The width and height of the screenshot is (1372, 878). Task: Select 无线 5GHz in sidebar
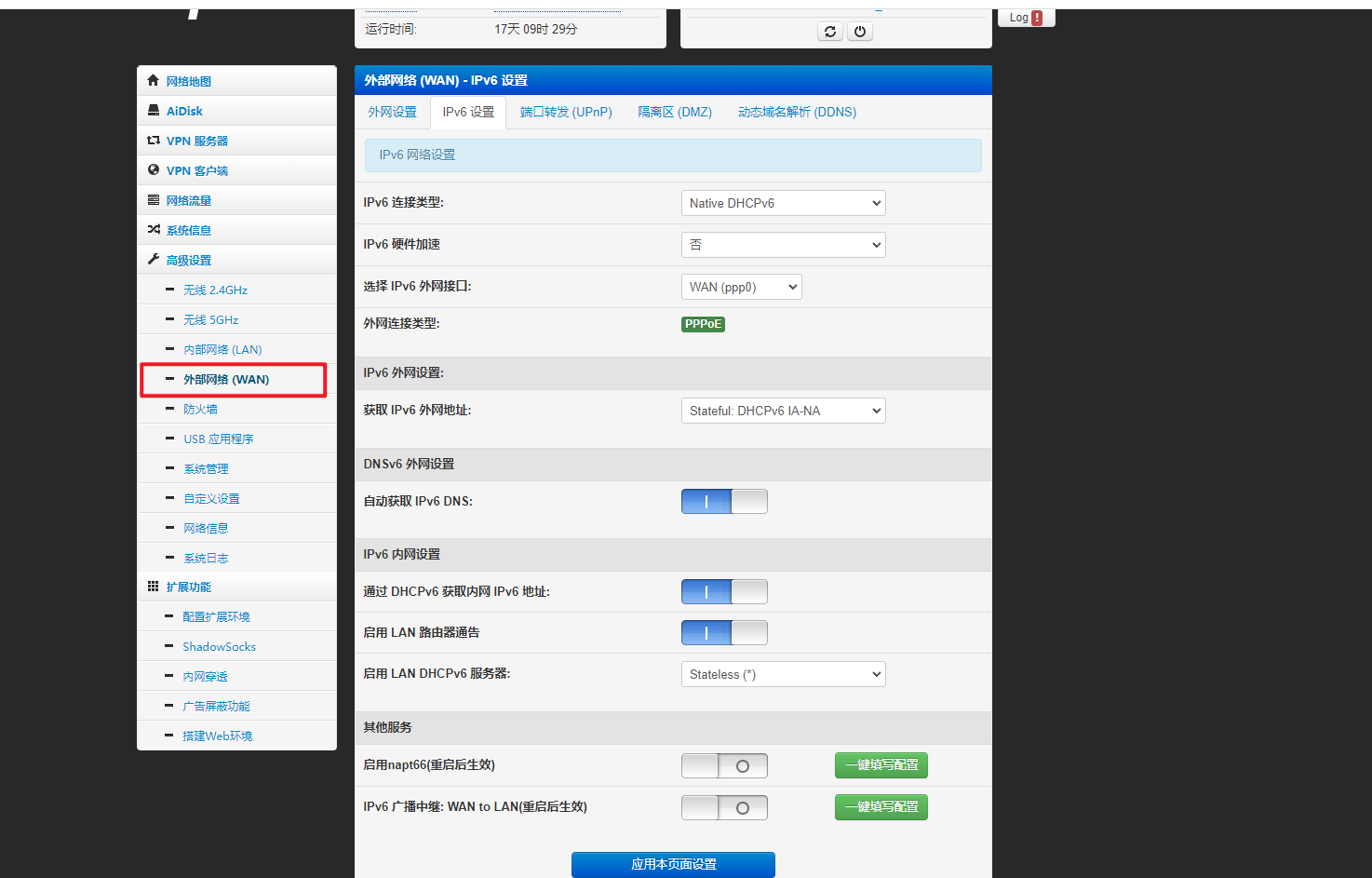tap(210, 319)
